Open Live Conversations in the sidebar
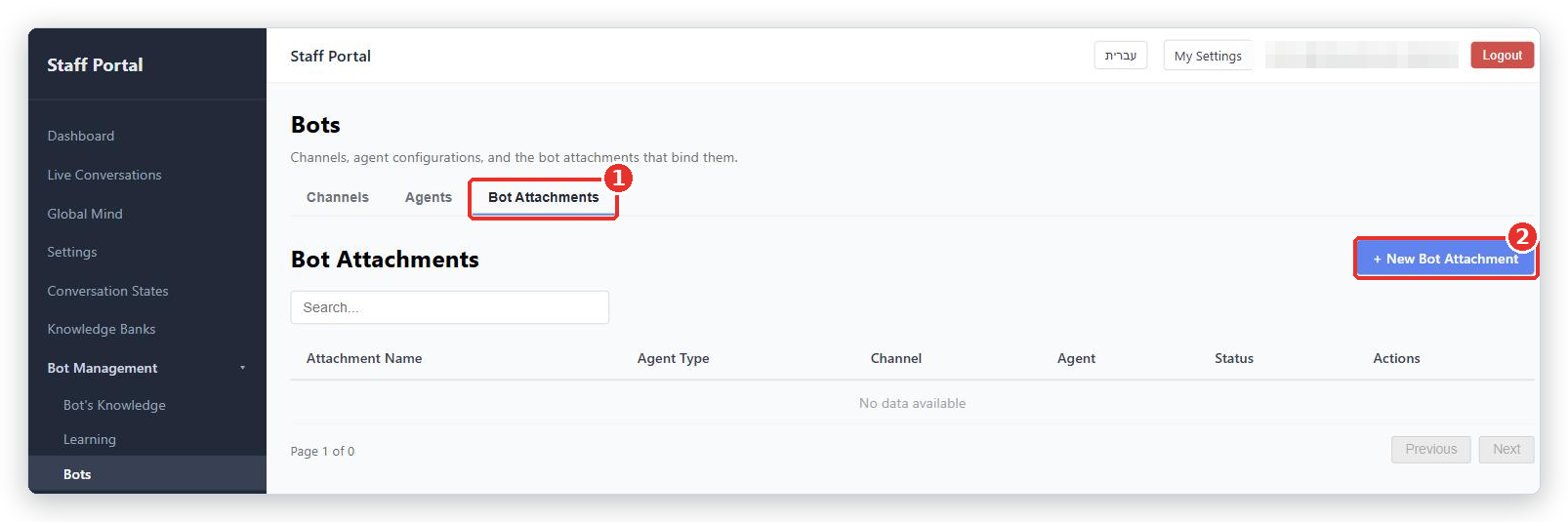Screen dimensions: 1568x522 tap(104, 175)
